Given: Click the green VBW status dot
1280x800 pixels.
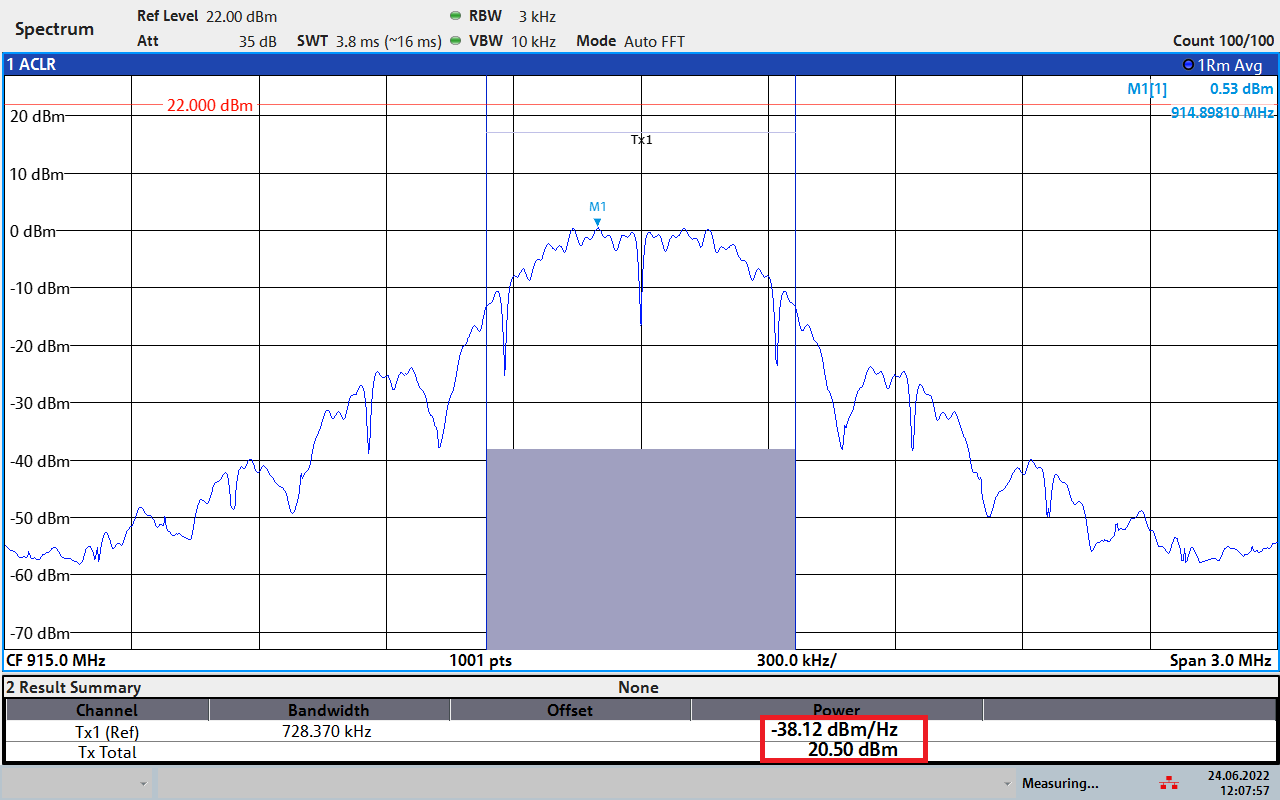Looking at the screenshot, I should 456,41.
